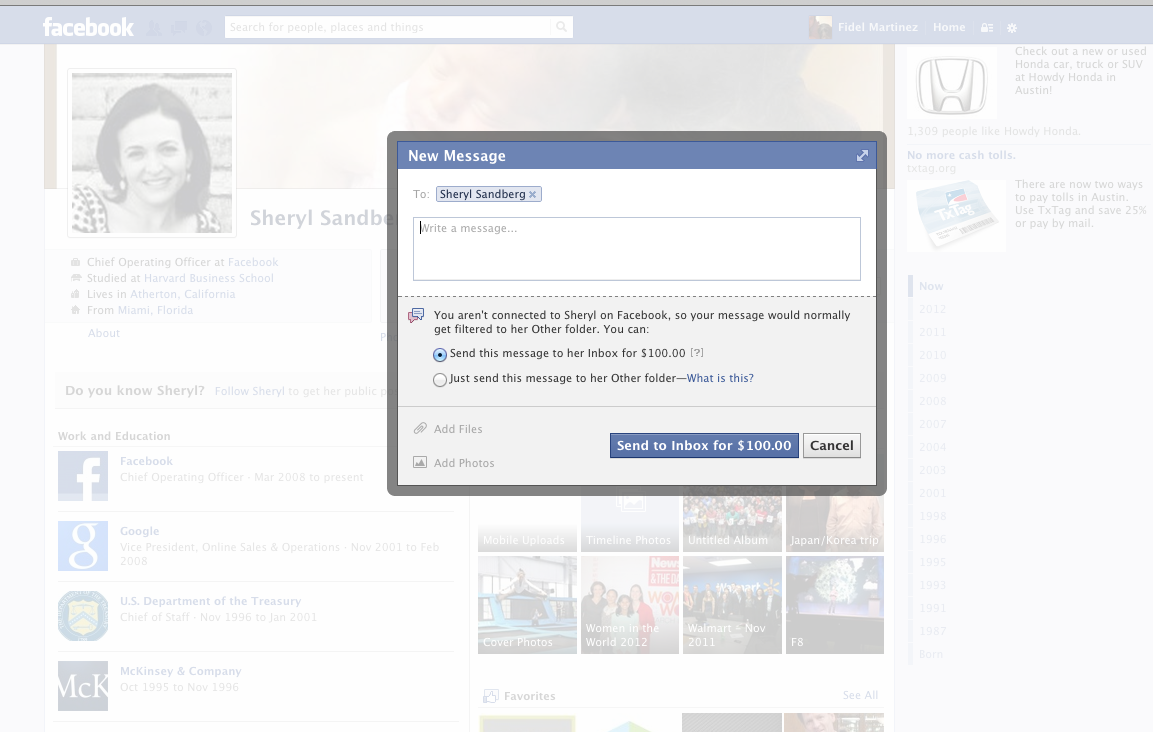Jump to Now on the timeline
Image resolution: width=1153 pixels, height=732 pixels.
[x=931, y=286]
